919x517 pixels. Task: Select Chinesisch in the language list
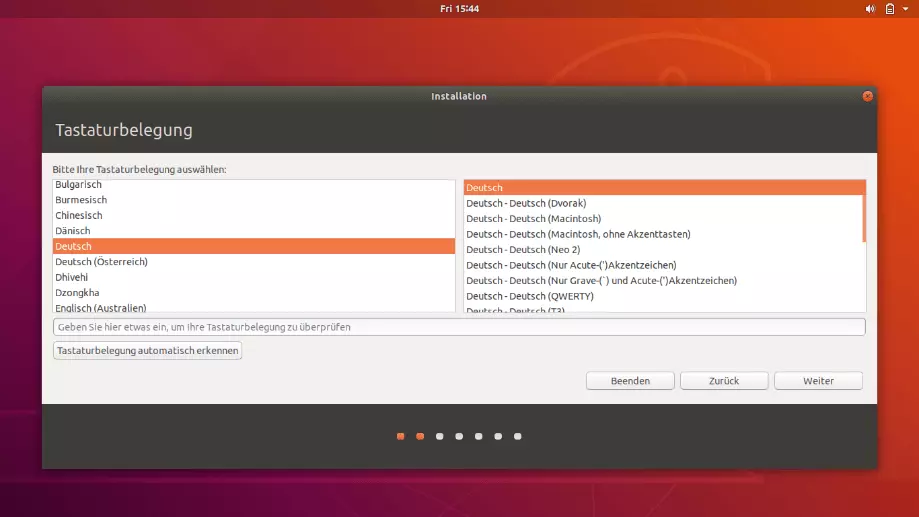[254, 215]
